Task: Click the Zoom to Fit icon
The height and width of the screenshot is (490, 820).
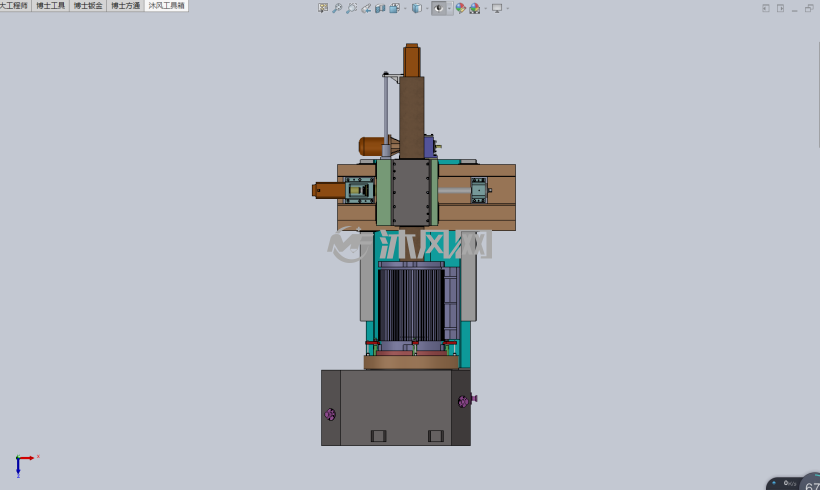Action: point(337,8)
